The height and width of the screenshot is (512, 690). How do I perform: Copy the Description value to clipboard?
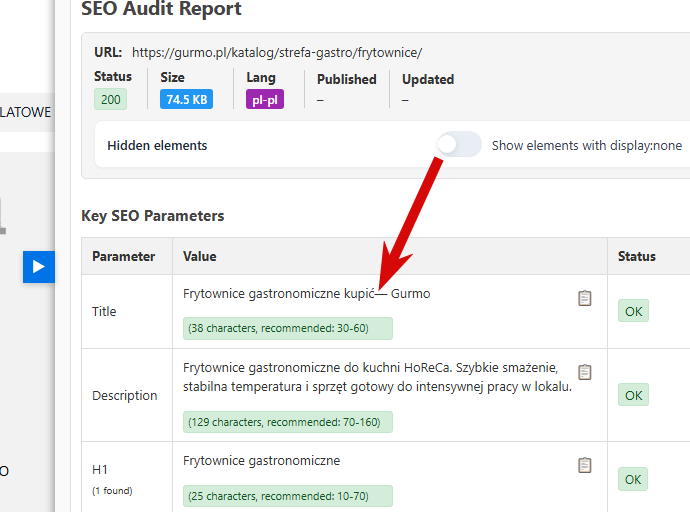coord(585,372)
